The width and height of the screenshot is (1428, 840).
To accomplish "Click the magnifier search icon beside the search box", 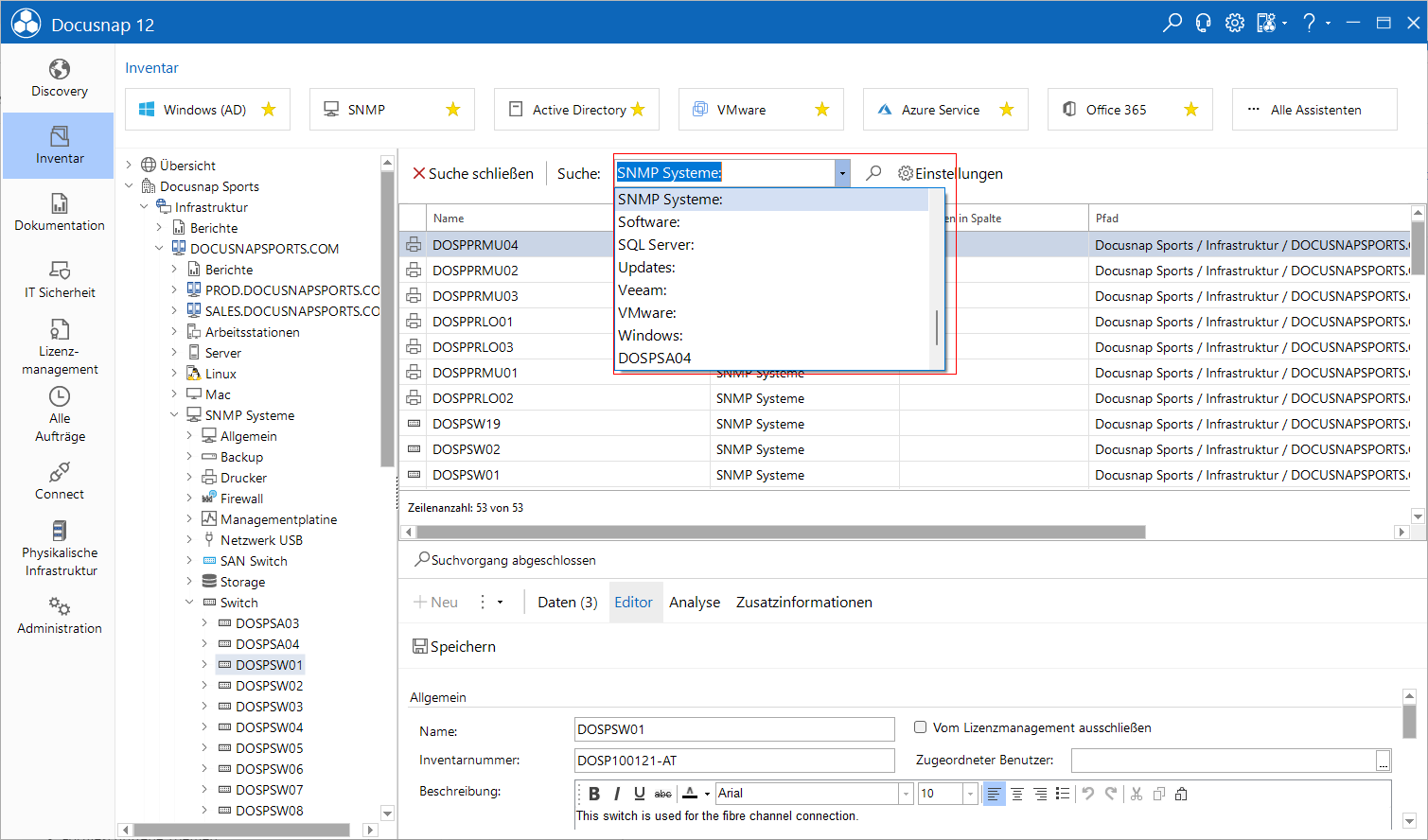I will (873, 173).
